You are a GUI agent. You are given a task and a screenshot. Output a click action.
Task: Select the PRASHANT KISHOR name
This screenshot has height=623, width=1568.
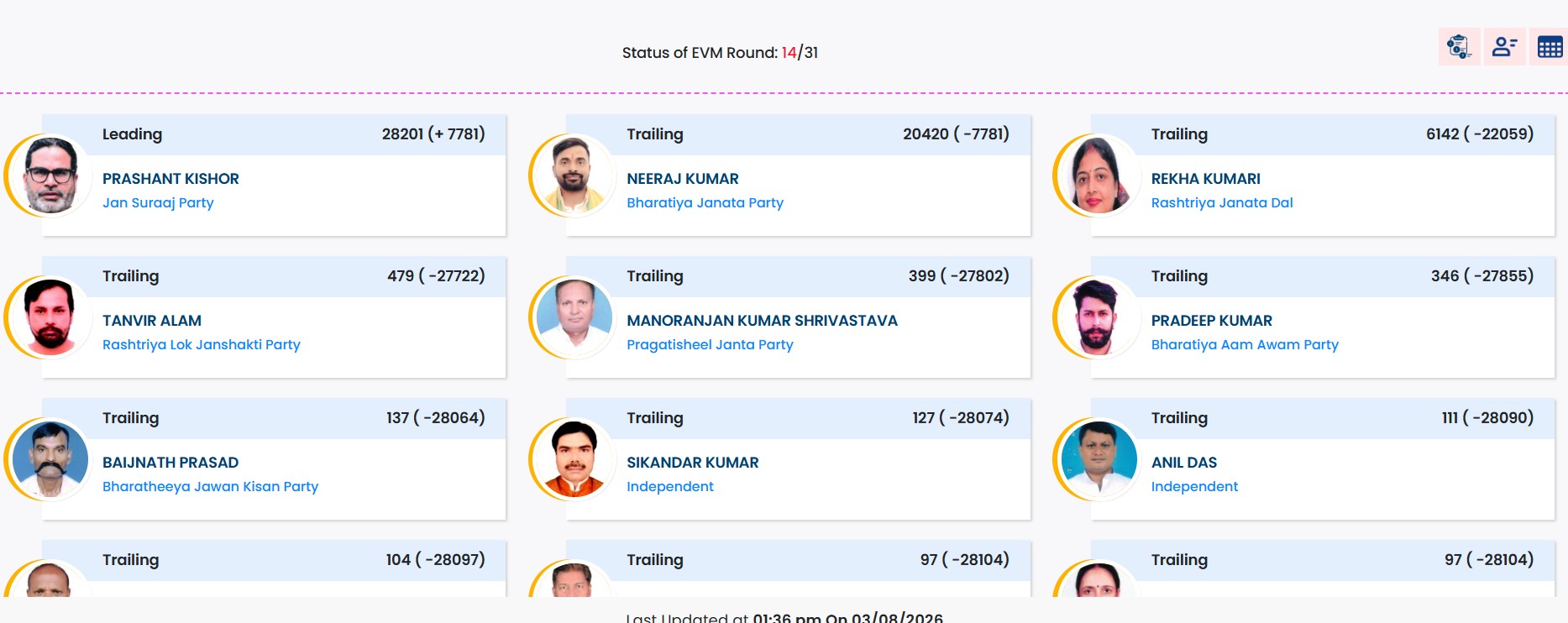[x=170, y=179]
